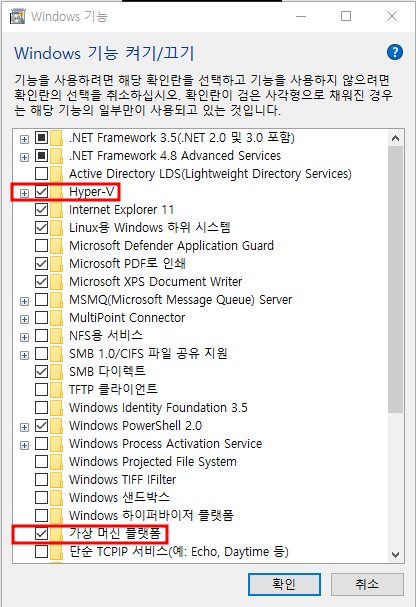
Task: Expand MSMQ Server tree node
Action: tap(24, 301)
